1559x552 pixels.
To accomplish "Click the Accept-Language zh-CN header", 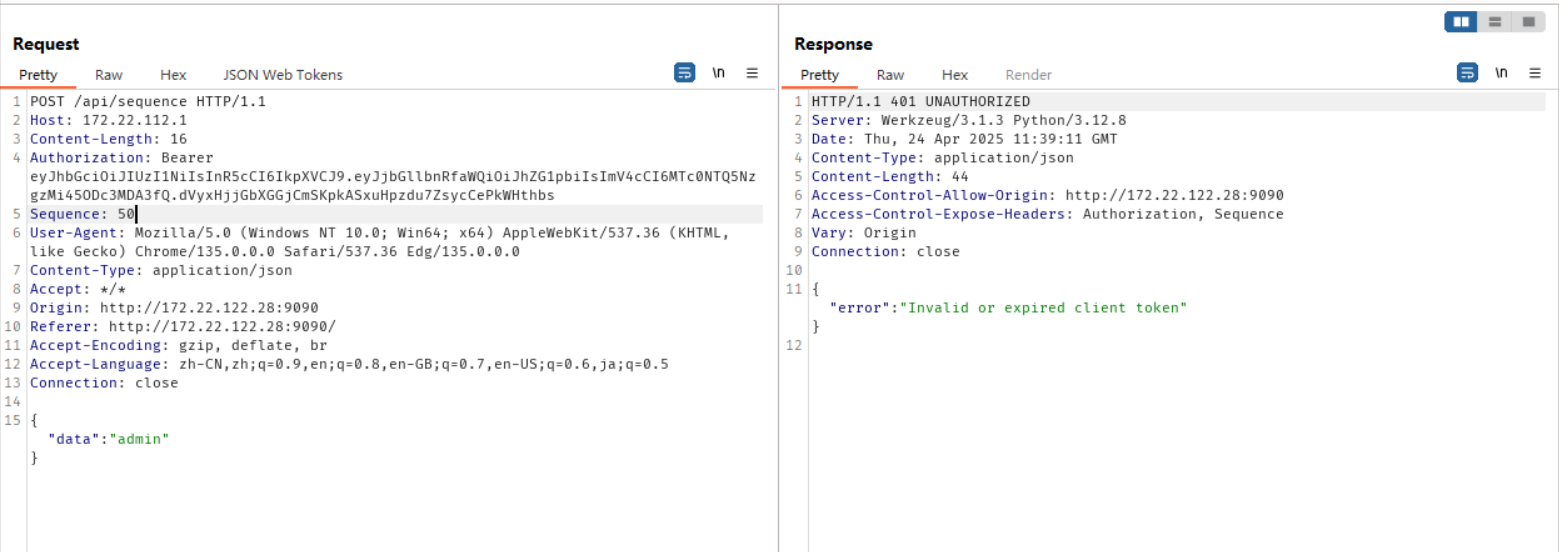I will pyautogui.click(x=349, y=364).
